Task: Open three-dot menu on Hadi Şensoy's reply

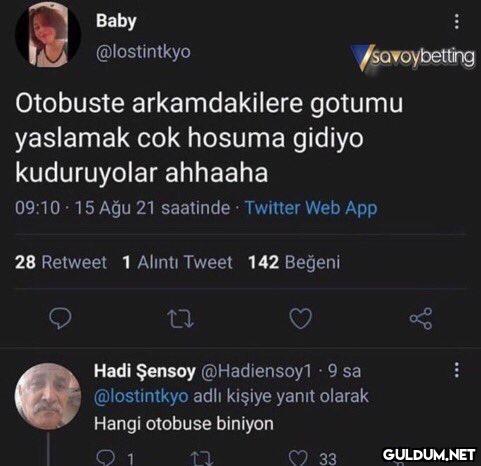Action: (x=457, y=370)
